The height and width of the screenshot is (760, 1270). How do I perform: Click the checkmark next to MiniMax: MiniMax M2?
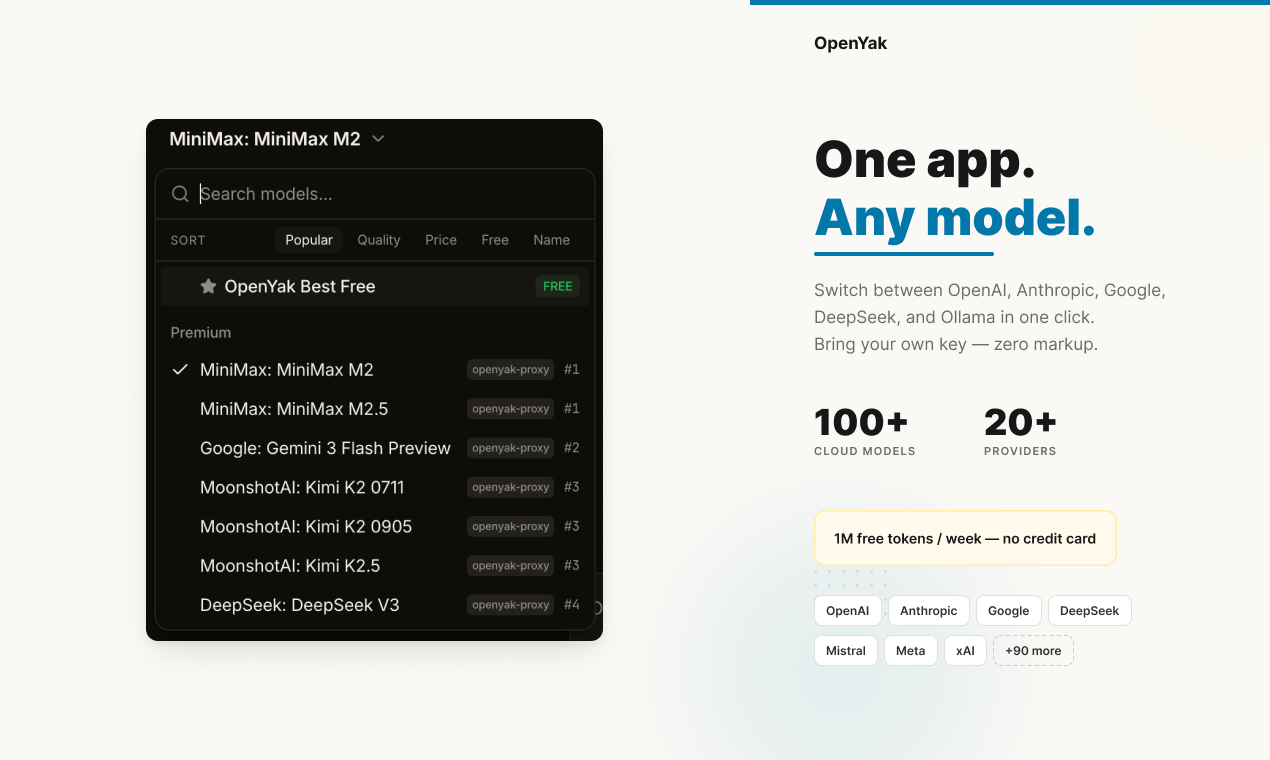[x=179, y=369]
